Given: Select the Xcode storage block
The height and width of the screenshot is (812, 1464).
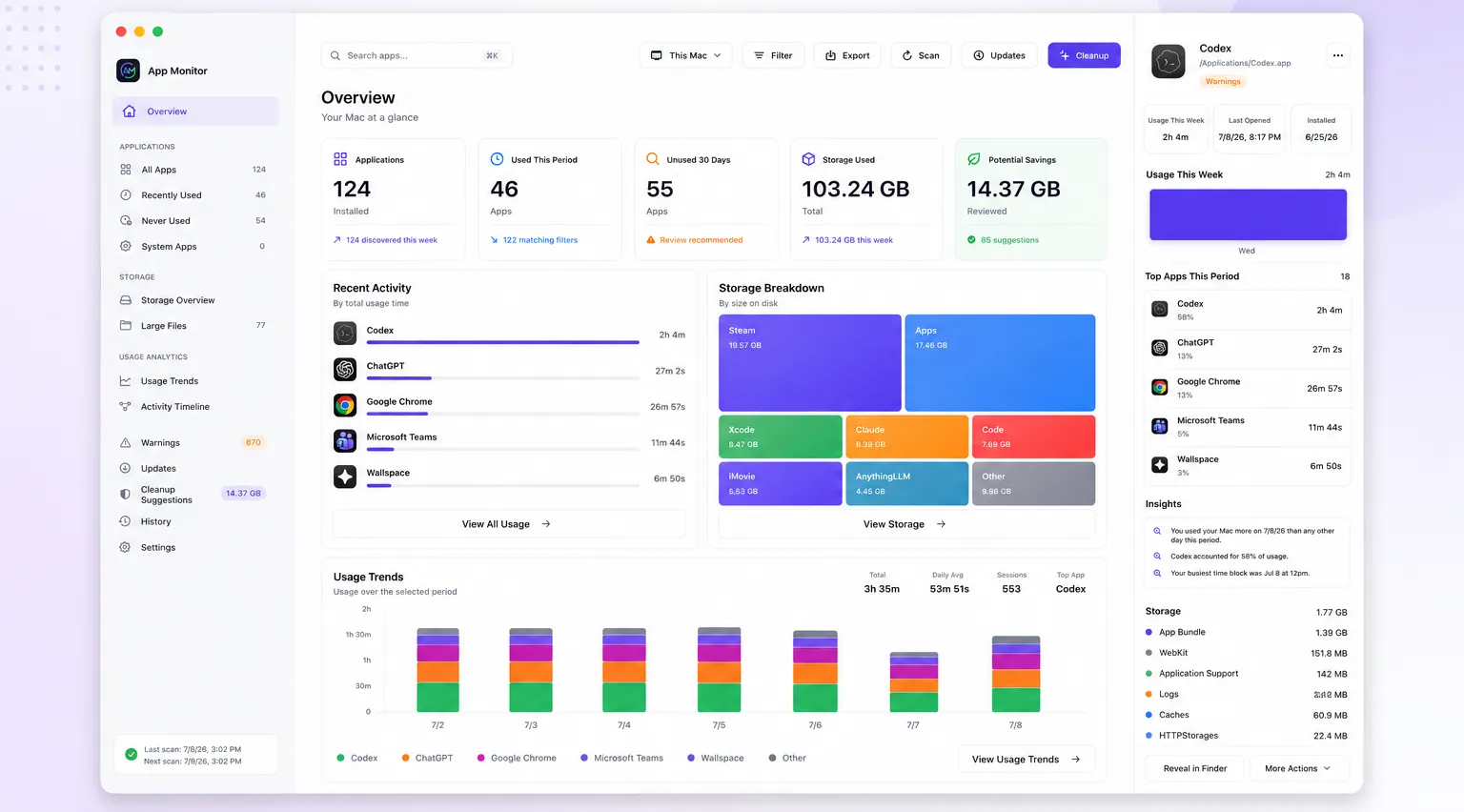Looking at the screenshot, I should pos(780,436).
